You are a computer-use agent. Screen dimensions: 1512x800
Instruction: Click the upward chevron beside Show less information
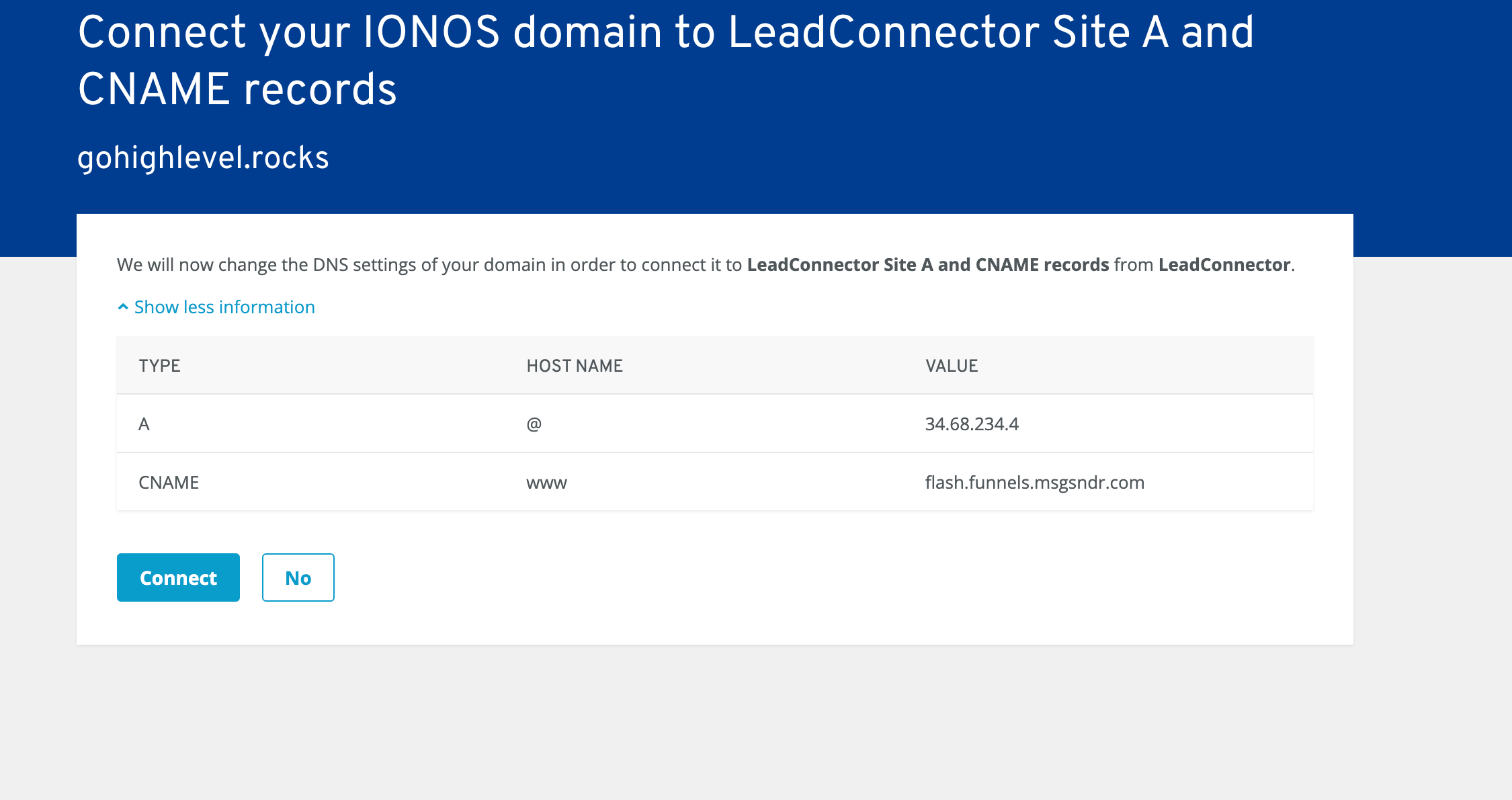tap(123, 307)
